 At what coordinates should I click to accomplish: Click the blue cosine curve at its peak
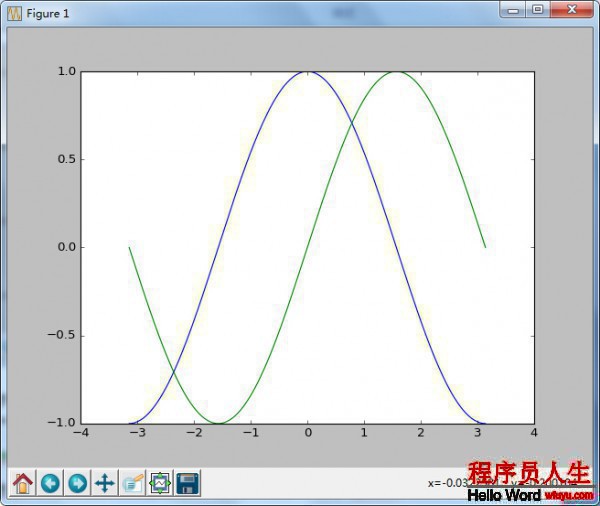[308, 72]
